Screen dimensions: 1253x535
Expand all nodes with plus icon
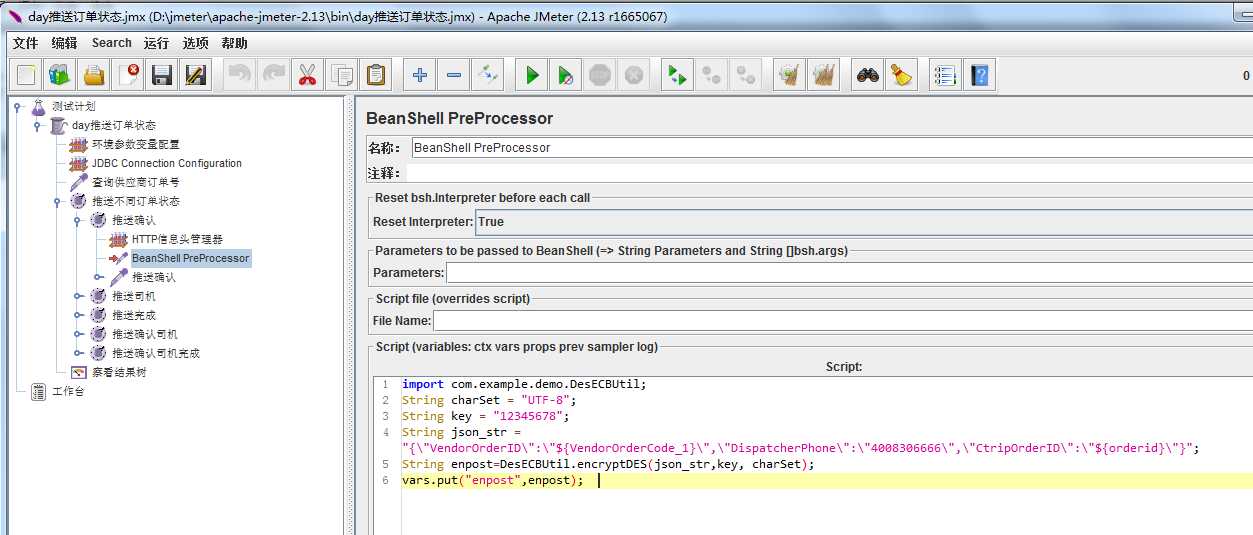point(420,75)
